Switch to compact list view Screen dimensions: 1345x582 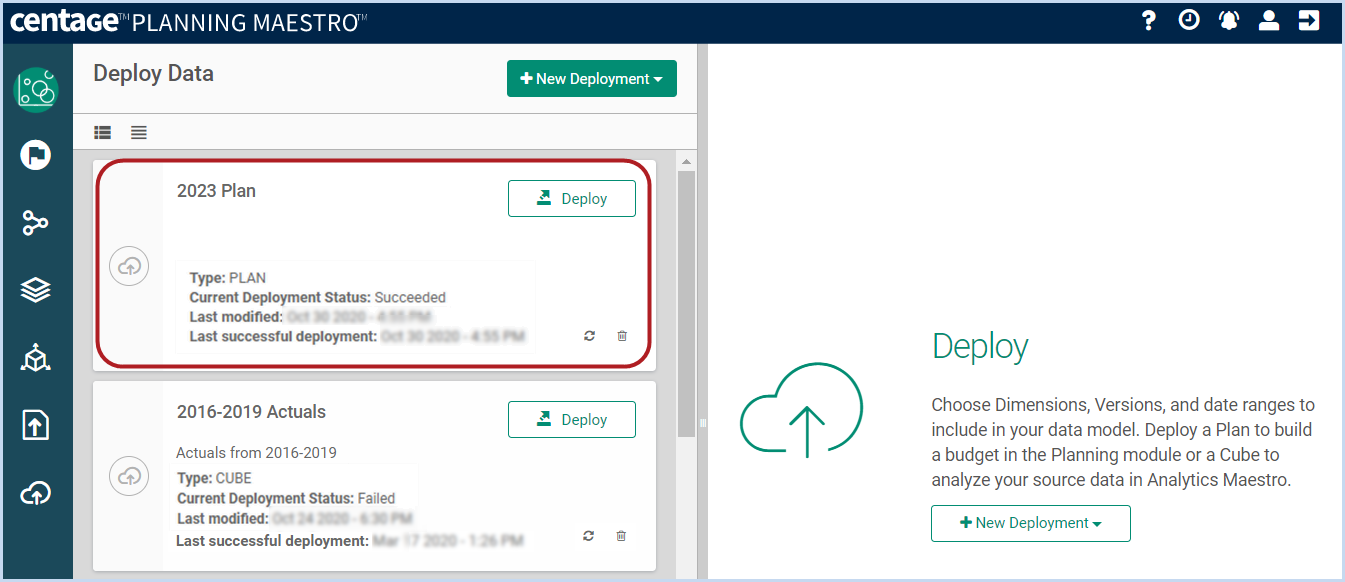point(139,132)
